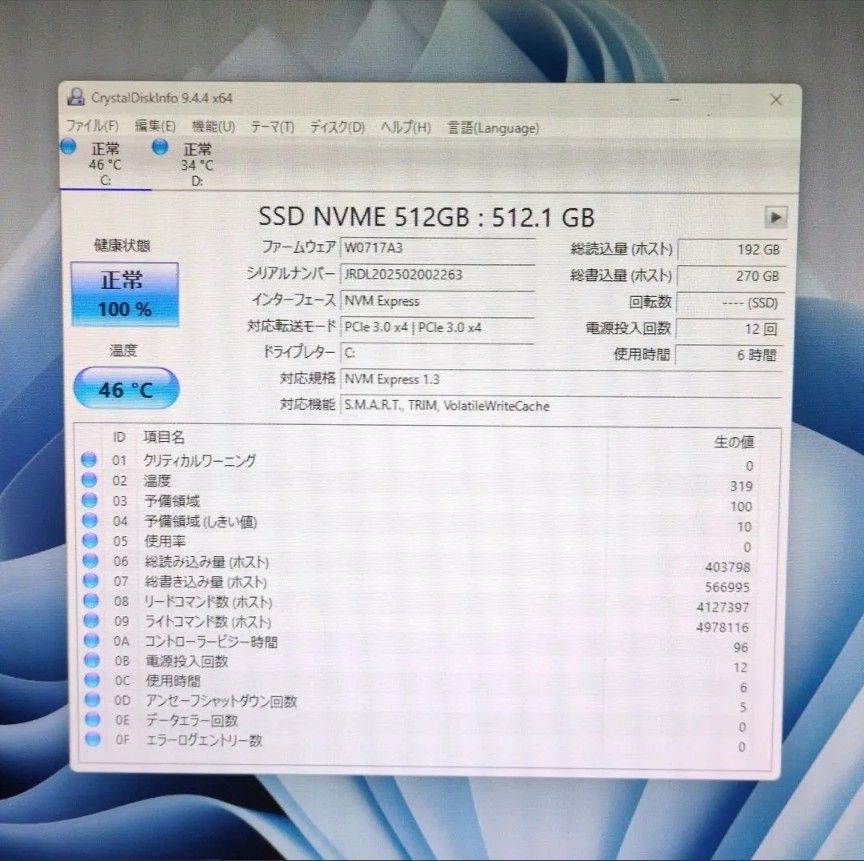This screenshot has height=861, width=864.
Task: Click the next disk arrow button
Action: 776,217
